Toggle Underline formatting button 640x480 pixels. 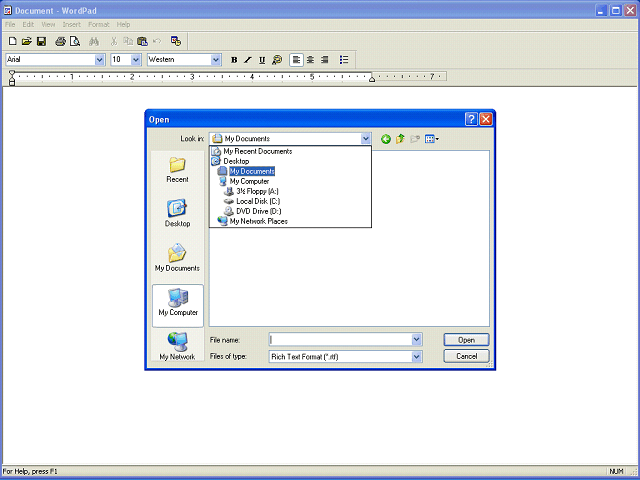click(x=262, y=60)
